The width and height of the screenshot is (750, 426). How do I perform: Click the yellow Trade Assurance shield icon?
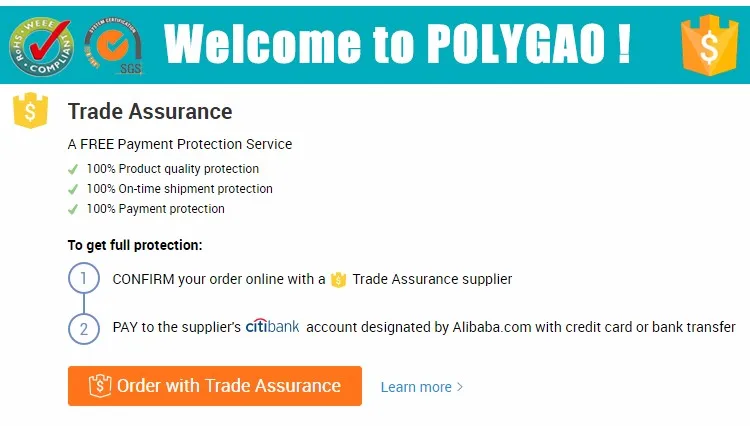coord(31,110)
